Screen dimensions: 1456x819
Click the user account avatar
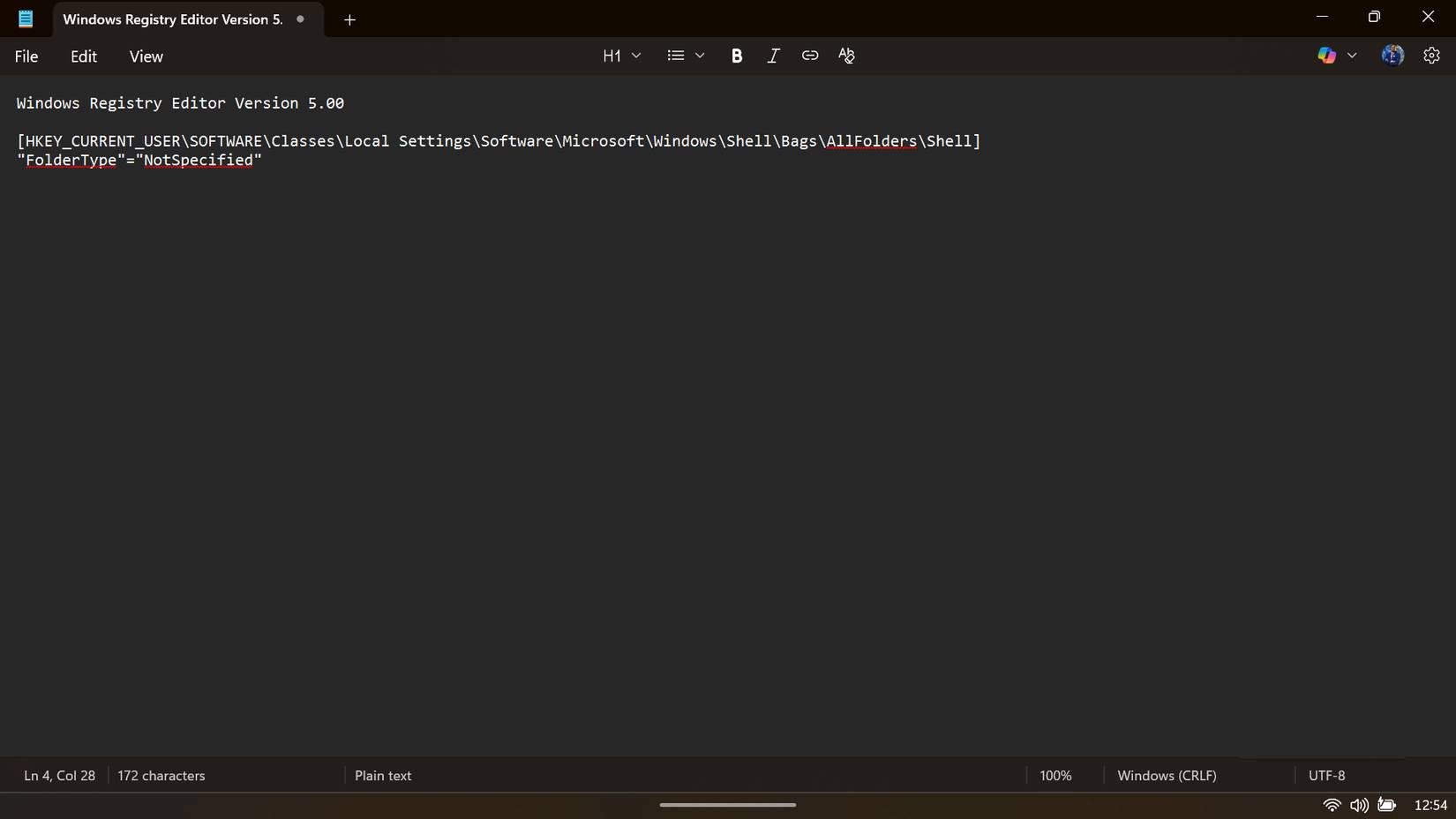point(1392,56)
